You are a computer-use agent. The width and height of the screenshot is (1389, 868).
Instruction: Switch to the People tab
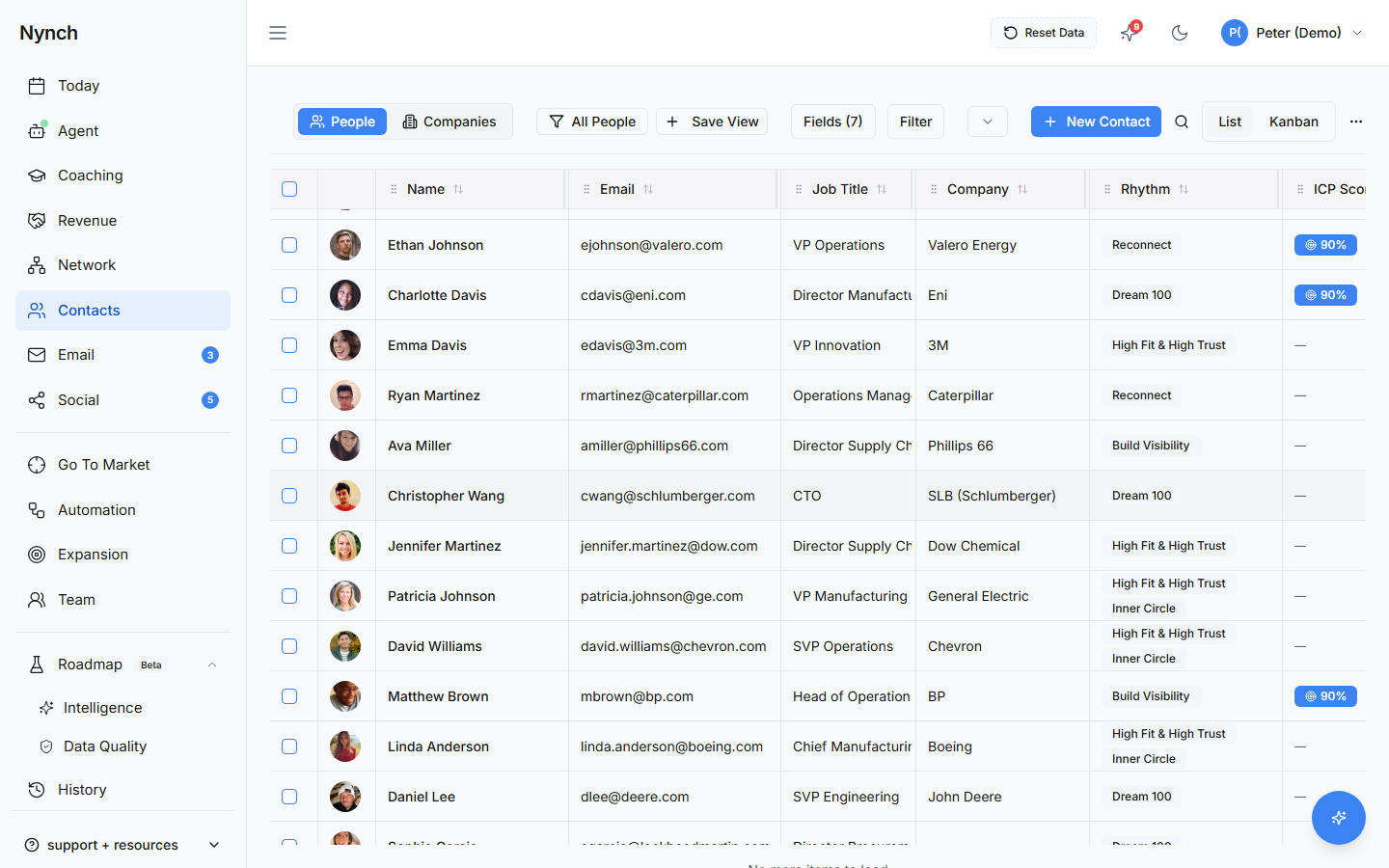(342, 122)
